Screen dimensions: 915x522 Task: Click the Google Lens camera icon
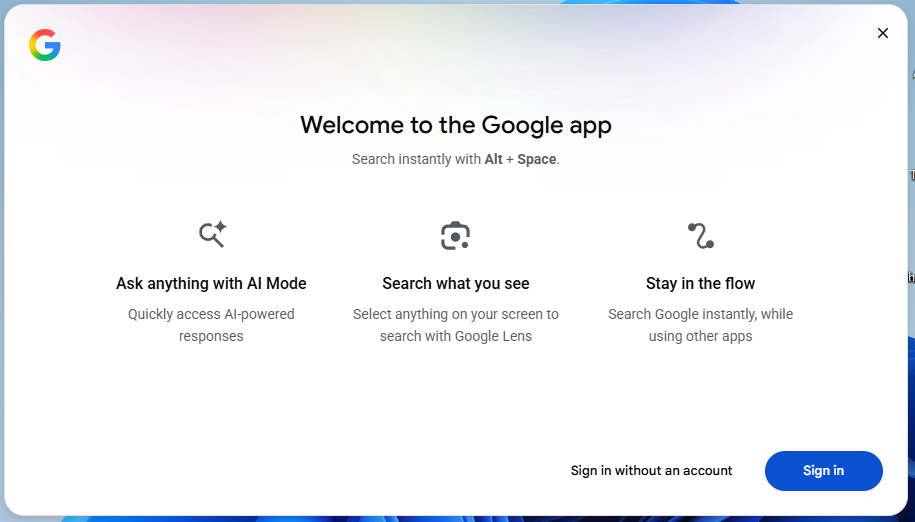click(455, 236)
